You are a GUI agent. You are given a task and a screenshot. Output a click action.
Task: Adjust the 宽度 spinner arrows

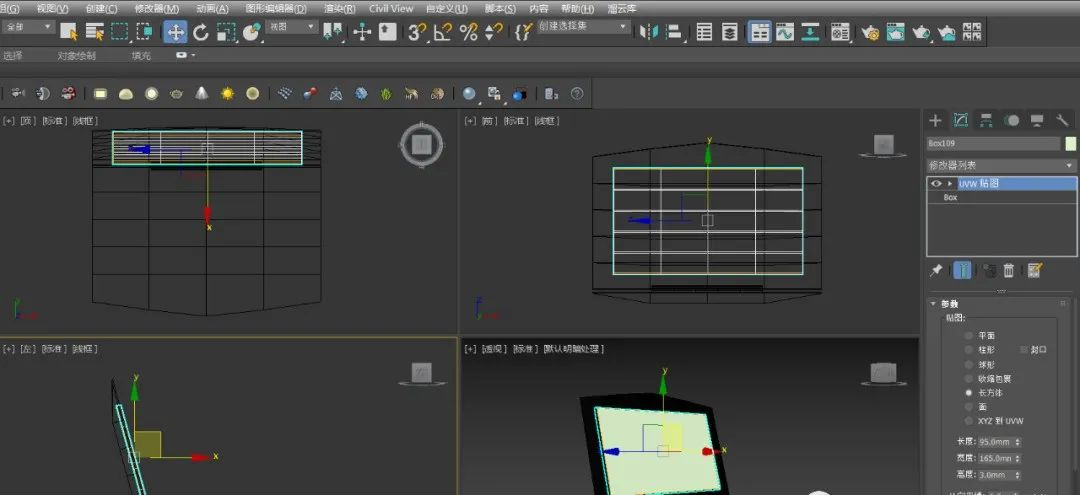click(x=1018, y=458)
